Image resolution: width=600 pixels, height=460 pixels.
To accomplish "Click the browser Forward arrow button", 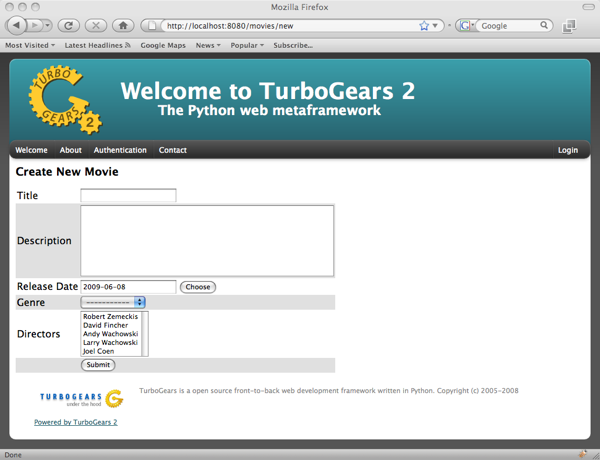I will 35,26.
